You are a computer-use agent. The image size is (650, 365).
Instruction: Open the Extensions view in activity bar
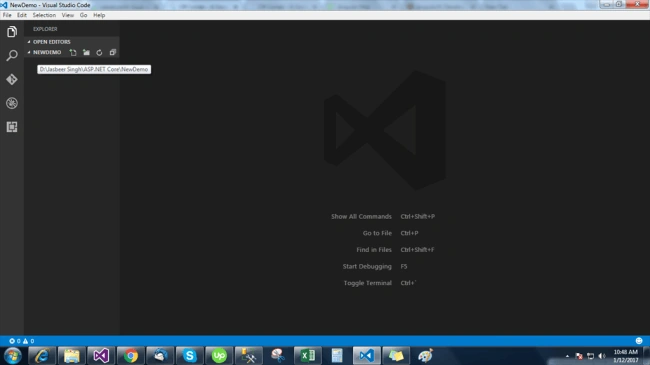point(12,127)
